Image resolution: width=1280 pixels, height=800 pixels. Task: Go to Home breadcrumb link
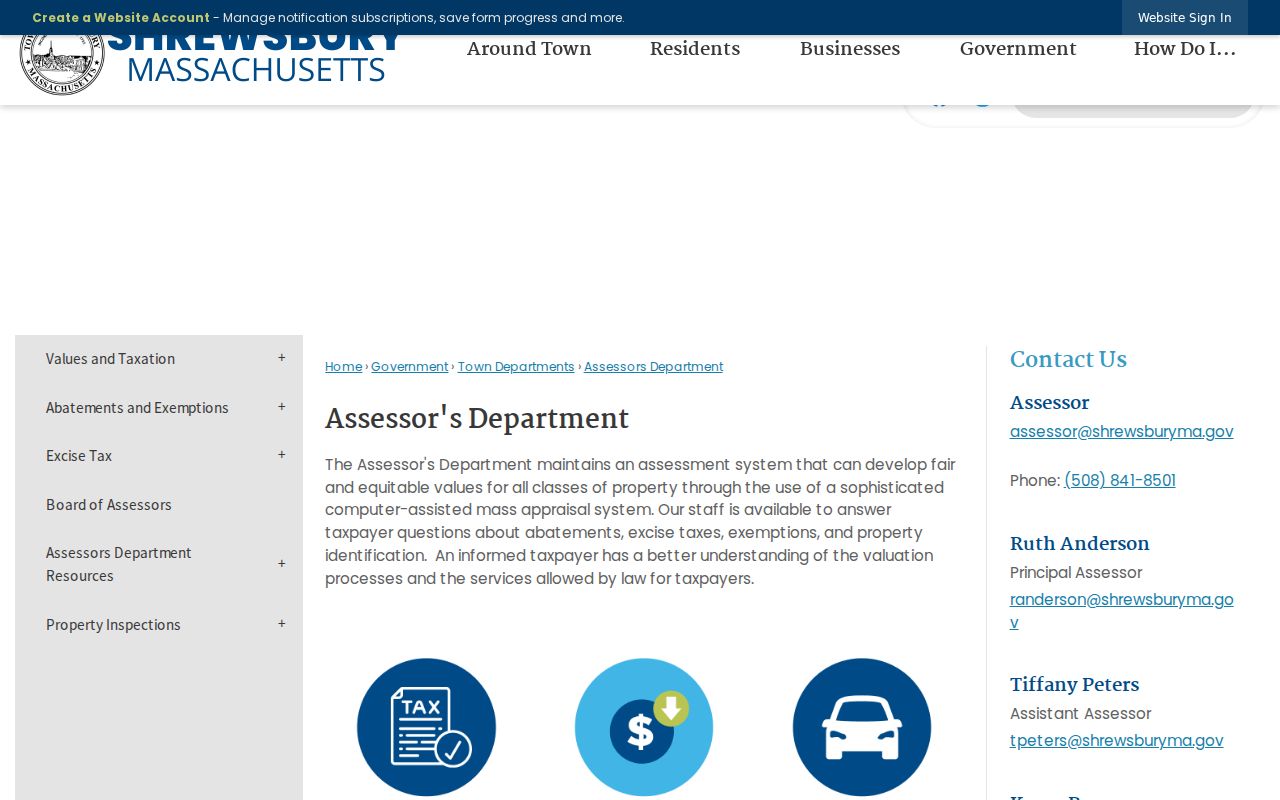(343, 367)
